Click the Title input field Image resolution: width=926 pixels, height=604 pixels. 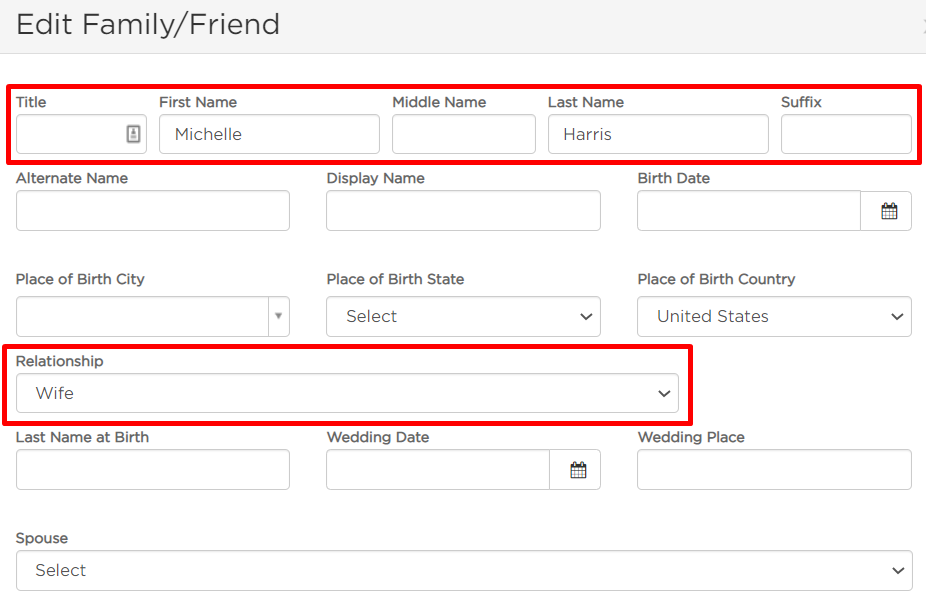point(71,134)
